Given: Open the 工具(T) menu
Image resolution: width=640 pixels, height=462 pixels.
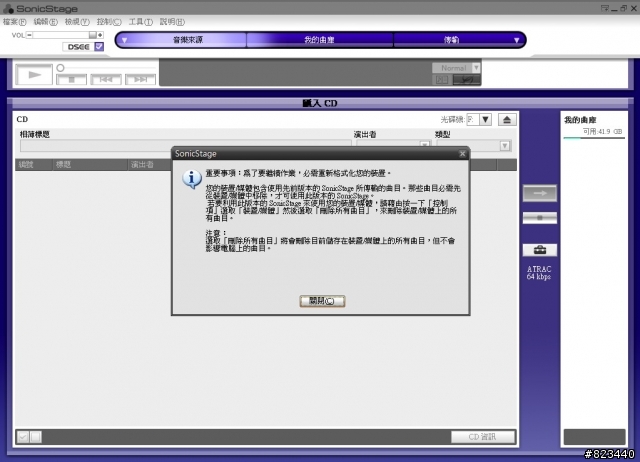Looking at the screenshot, I should 140,22.
